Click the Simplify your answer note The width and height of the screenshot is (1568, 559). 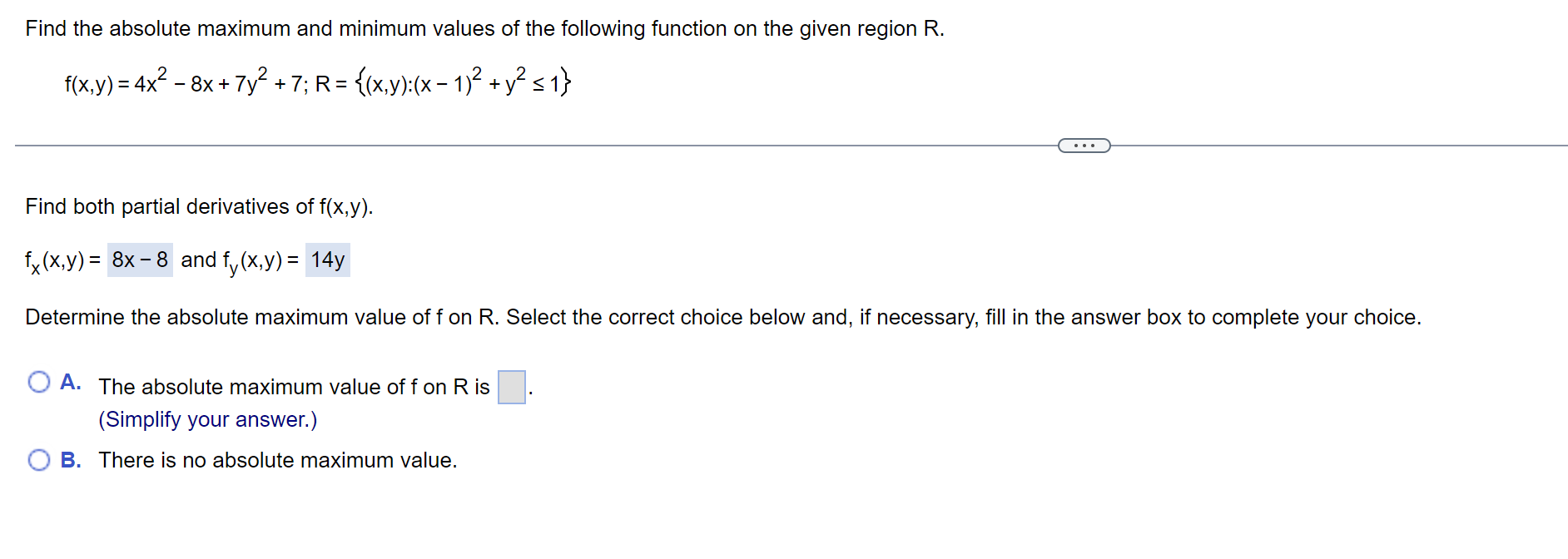pos(207,419)
